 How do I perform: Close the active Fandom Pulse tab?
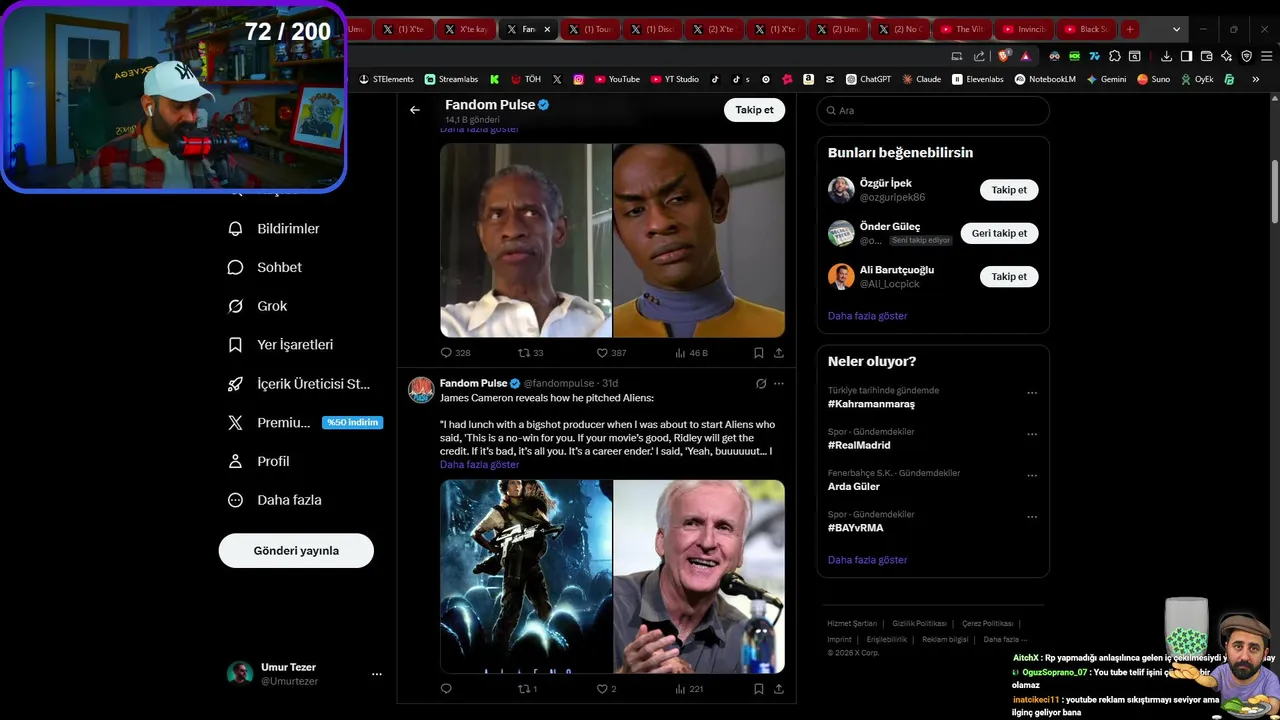(547, 29)
